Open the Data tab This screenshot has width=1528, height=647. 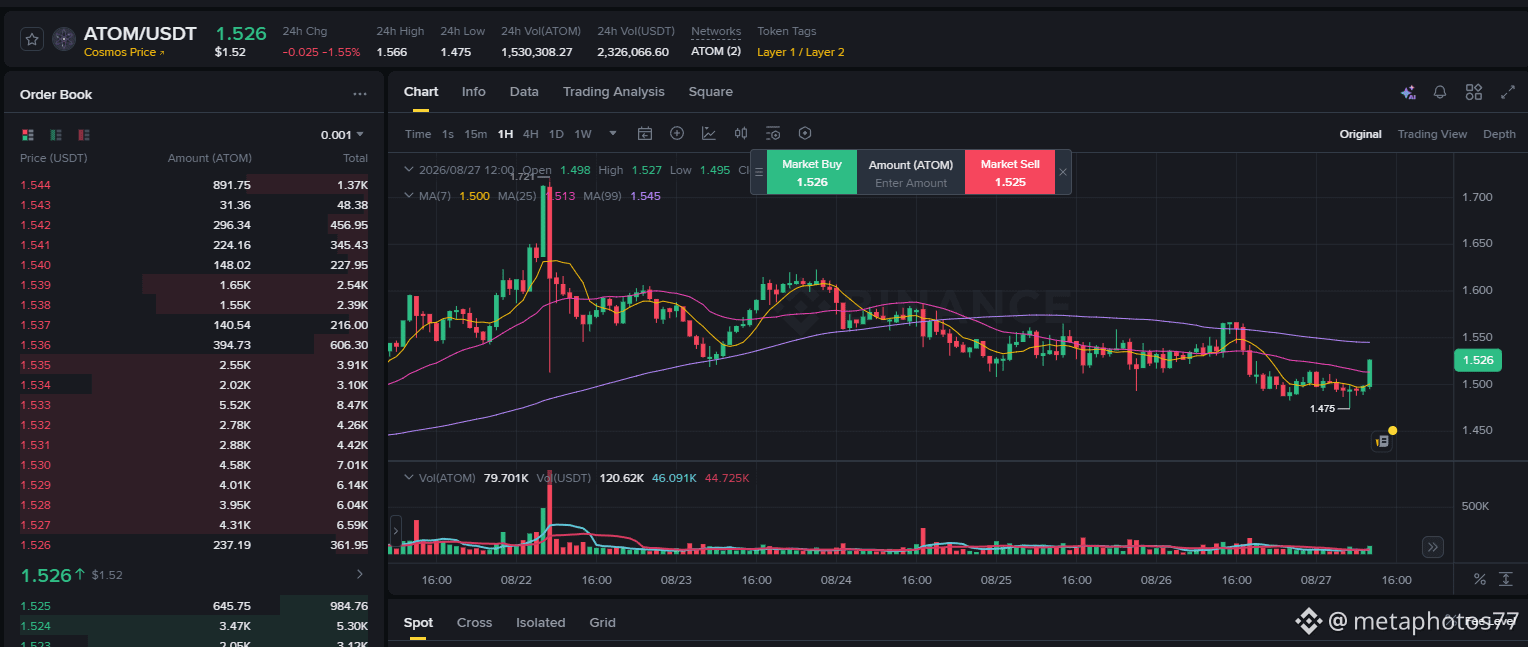pos(524,92)
